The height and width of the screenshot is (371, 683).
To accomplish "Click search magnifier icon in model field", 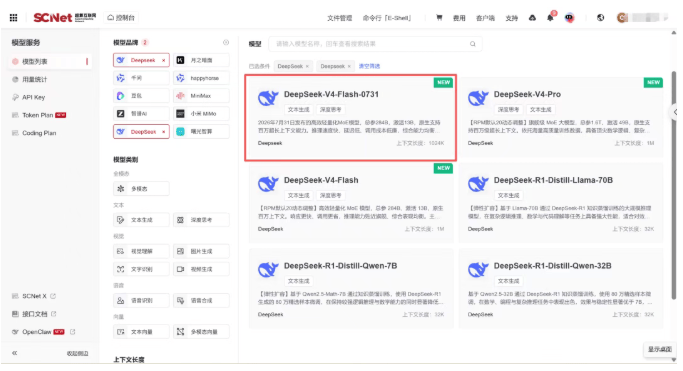I will point(473,44).
